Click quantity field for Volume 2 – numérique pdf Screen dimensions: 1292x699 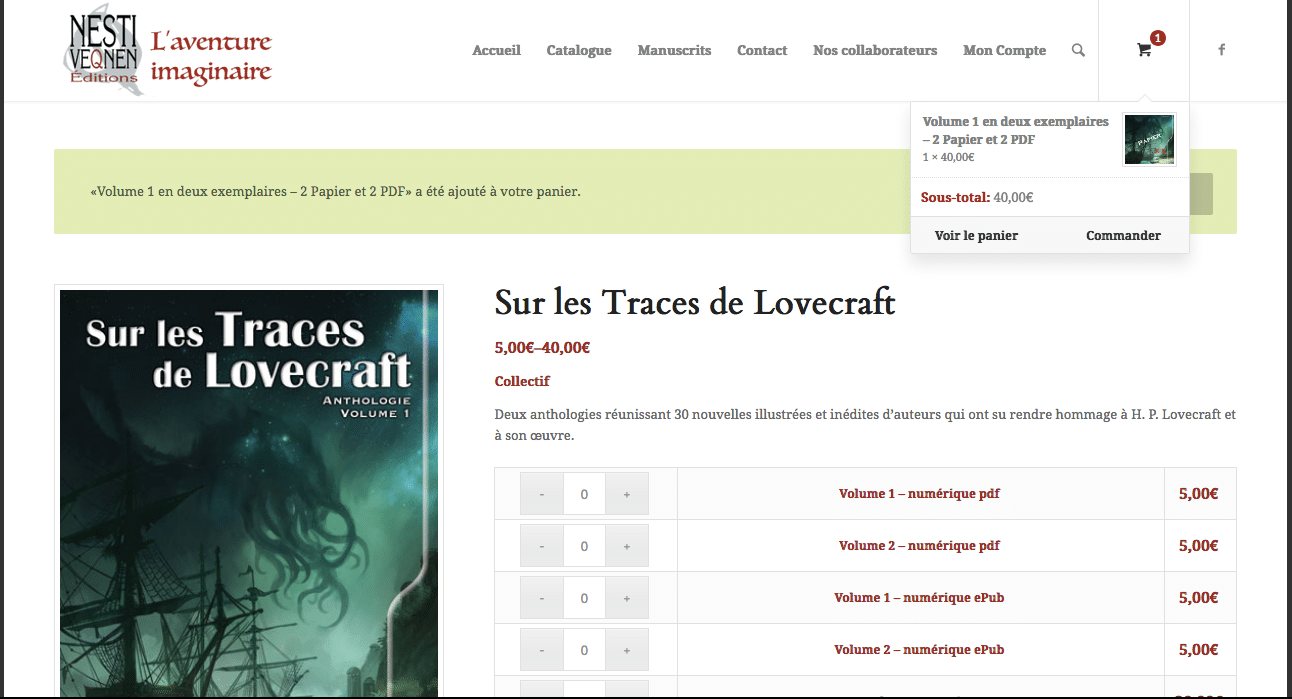[x=584, y=546]
